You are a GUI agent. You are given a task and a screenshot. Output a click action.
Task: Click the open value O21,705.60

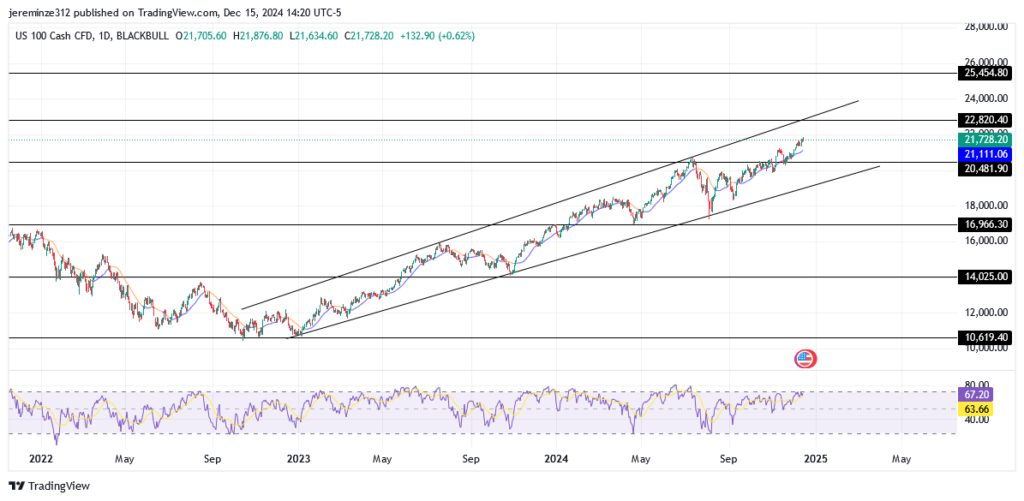click(x=201, y=37)
